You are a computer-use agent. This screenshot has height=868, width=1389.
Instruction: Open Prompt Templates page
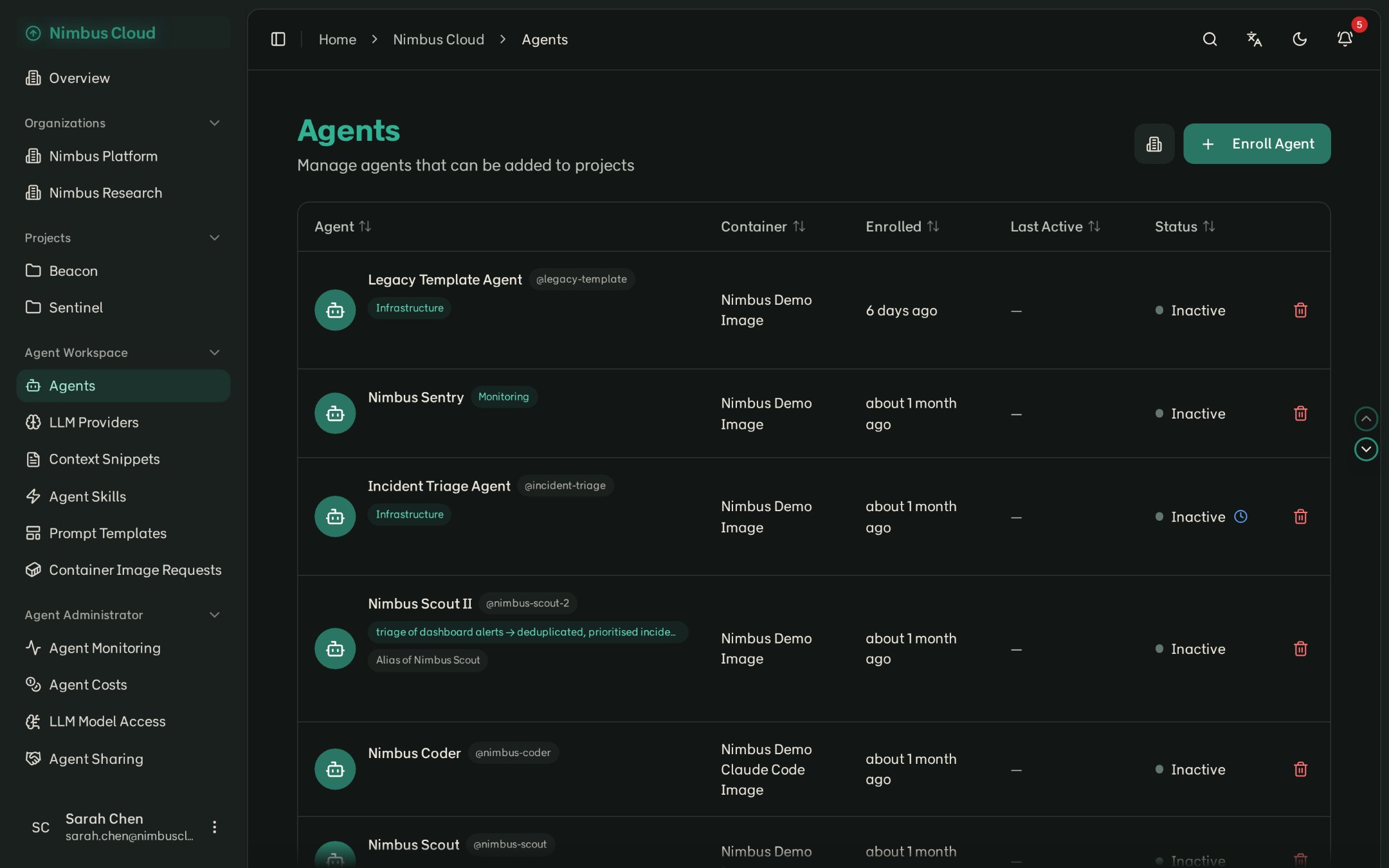[x=123, y=533]
